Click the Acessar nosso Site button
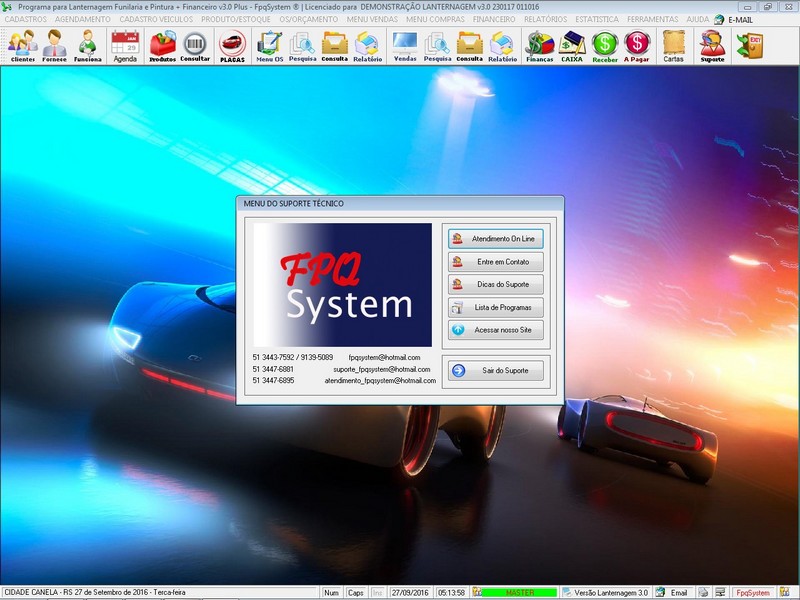This screenshot has height=600, width=800. tap(496, 329)
